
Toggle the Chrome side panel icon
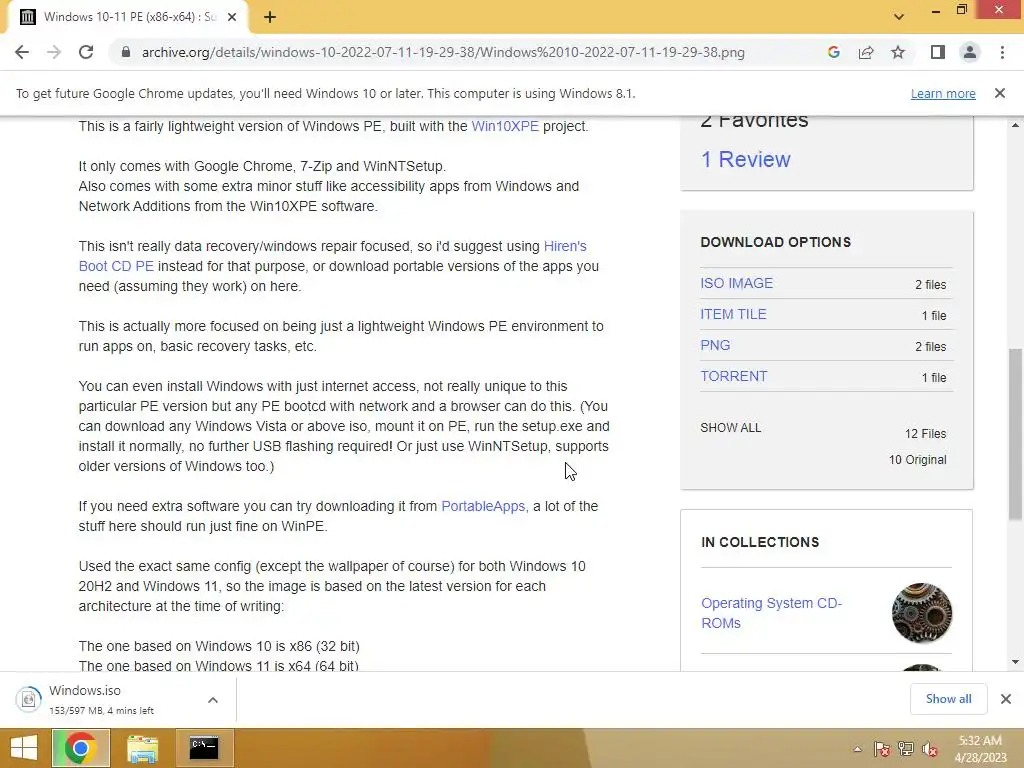pos(938,52)
